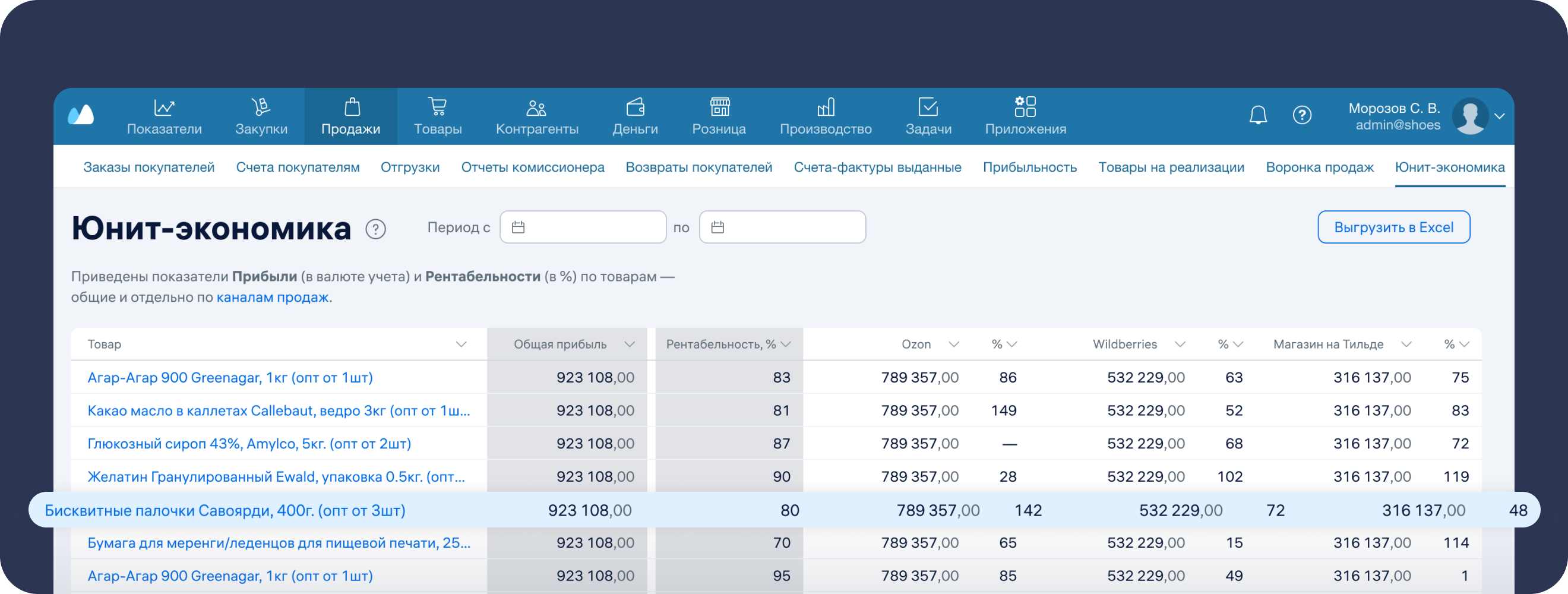Click the Выгрузить в Excel button

pos(1393,227)
